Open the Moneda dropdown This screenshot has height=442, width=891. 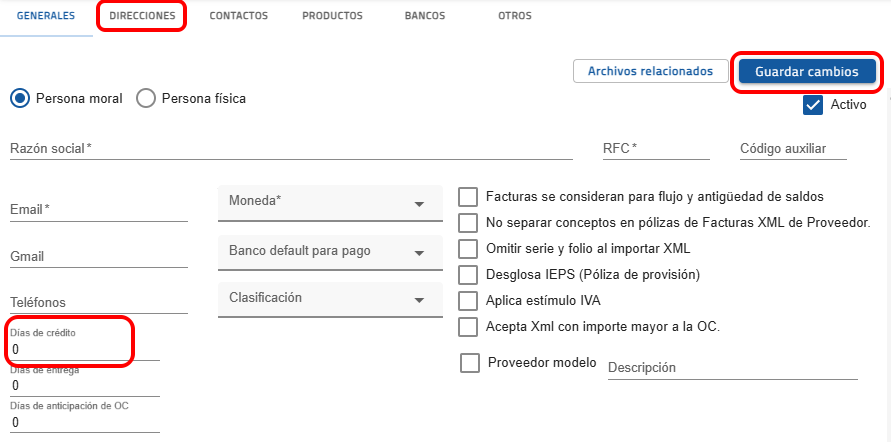[329, 203]
